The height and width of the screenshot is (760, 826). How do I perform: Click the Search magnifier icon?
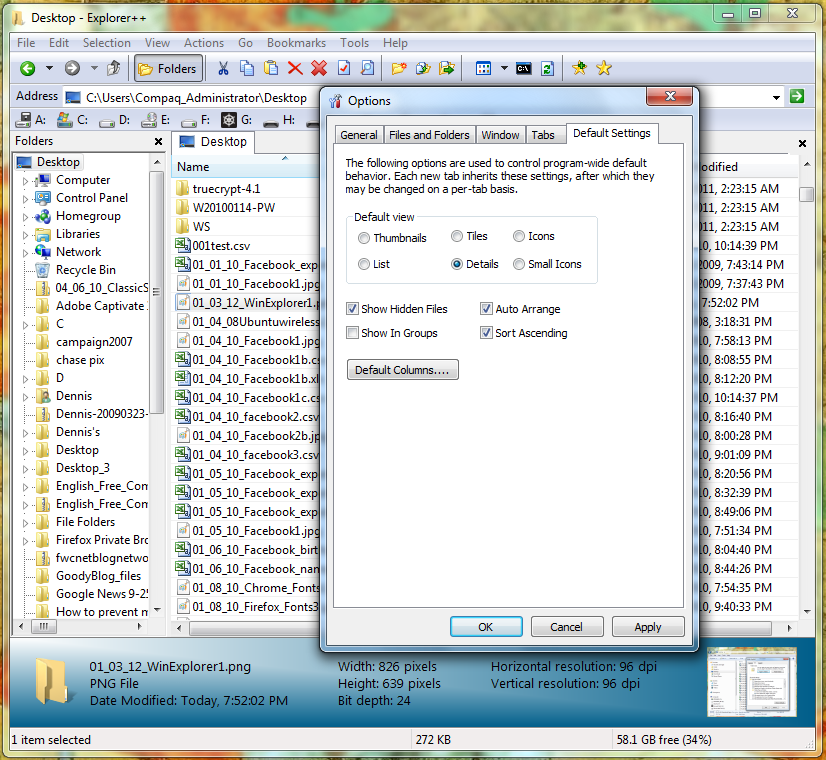tap(367, 68)
